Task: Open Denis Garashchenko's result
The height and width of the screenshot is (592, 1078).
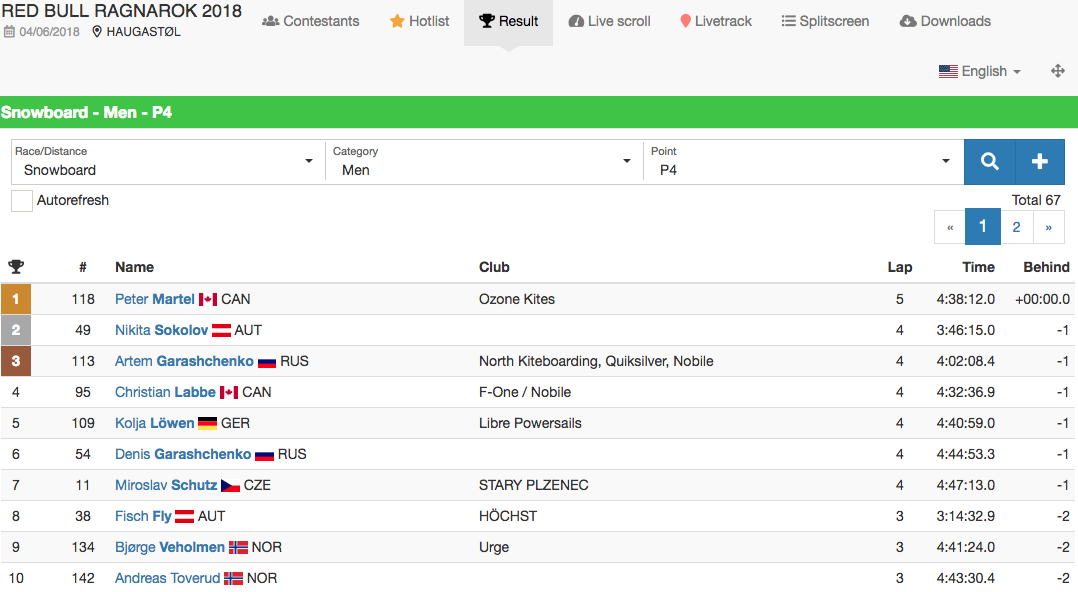Action: 183,454
